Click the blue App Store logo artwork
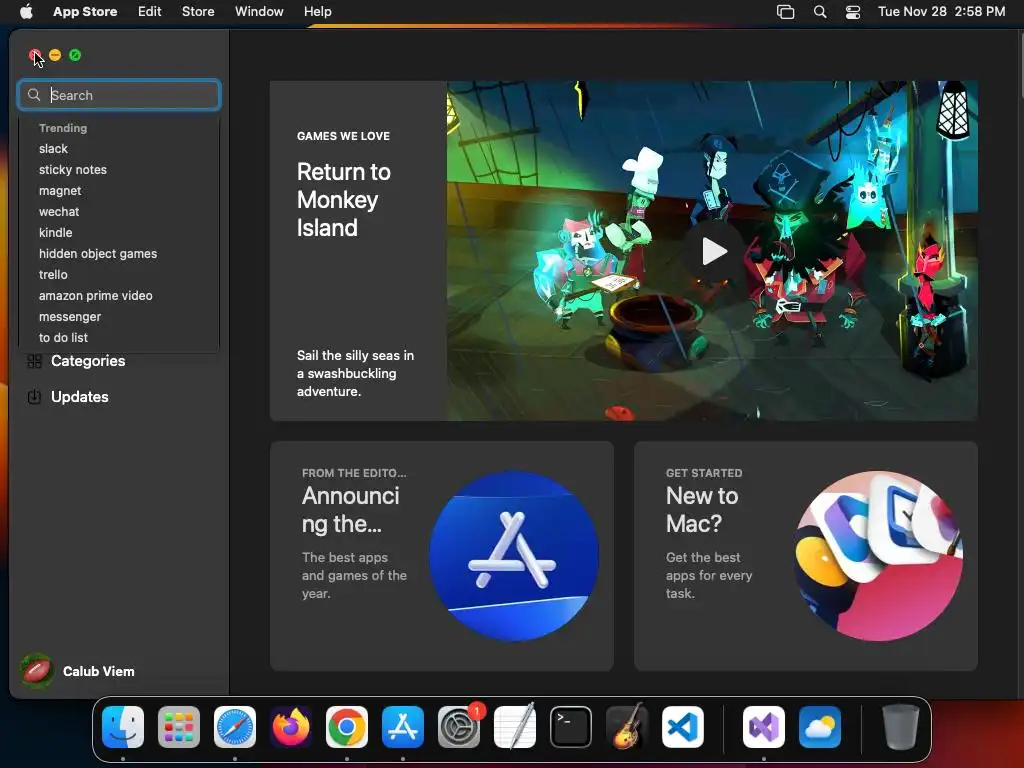 514,556
